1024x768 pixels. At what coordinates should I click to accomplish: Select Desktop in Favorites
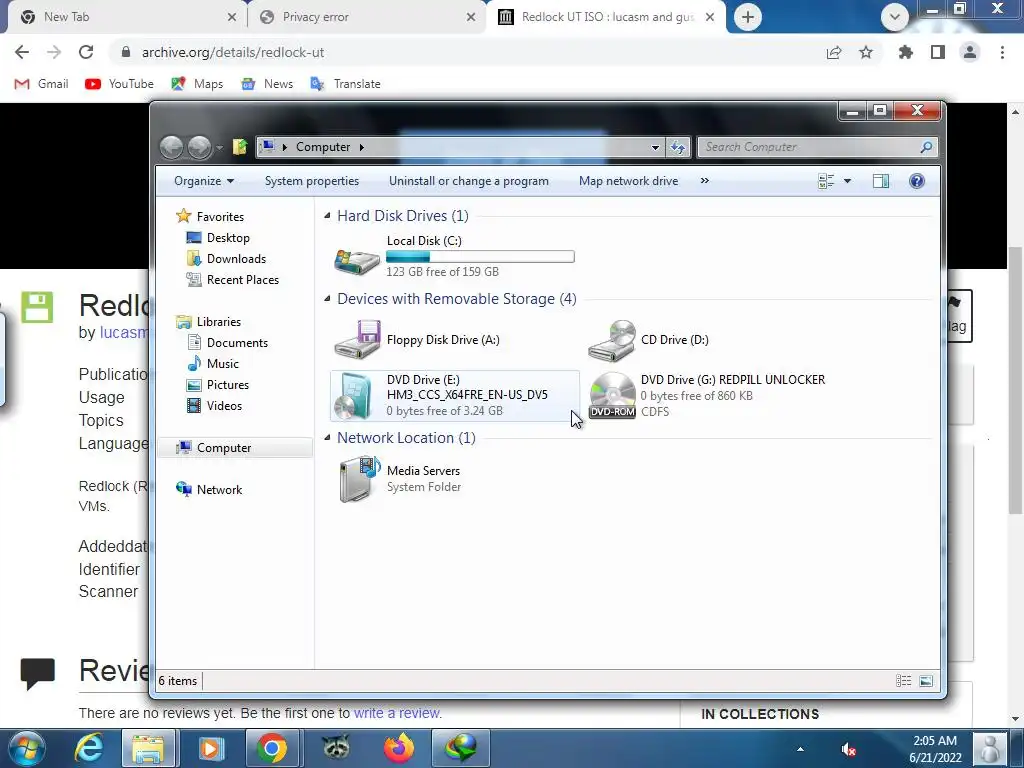click(x=228, y=238)
